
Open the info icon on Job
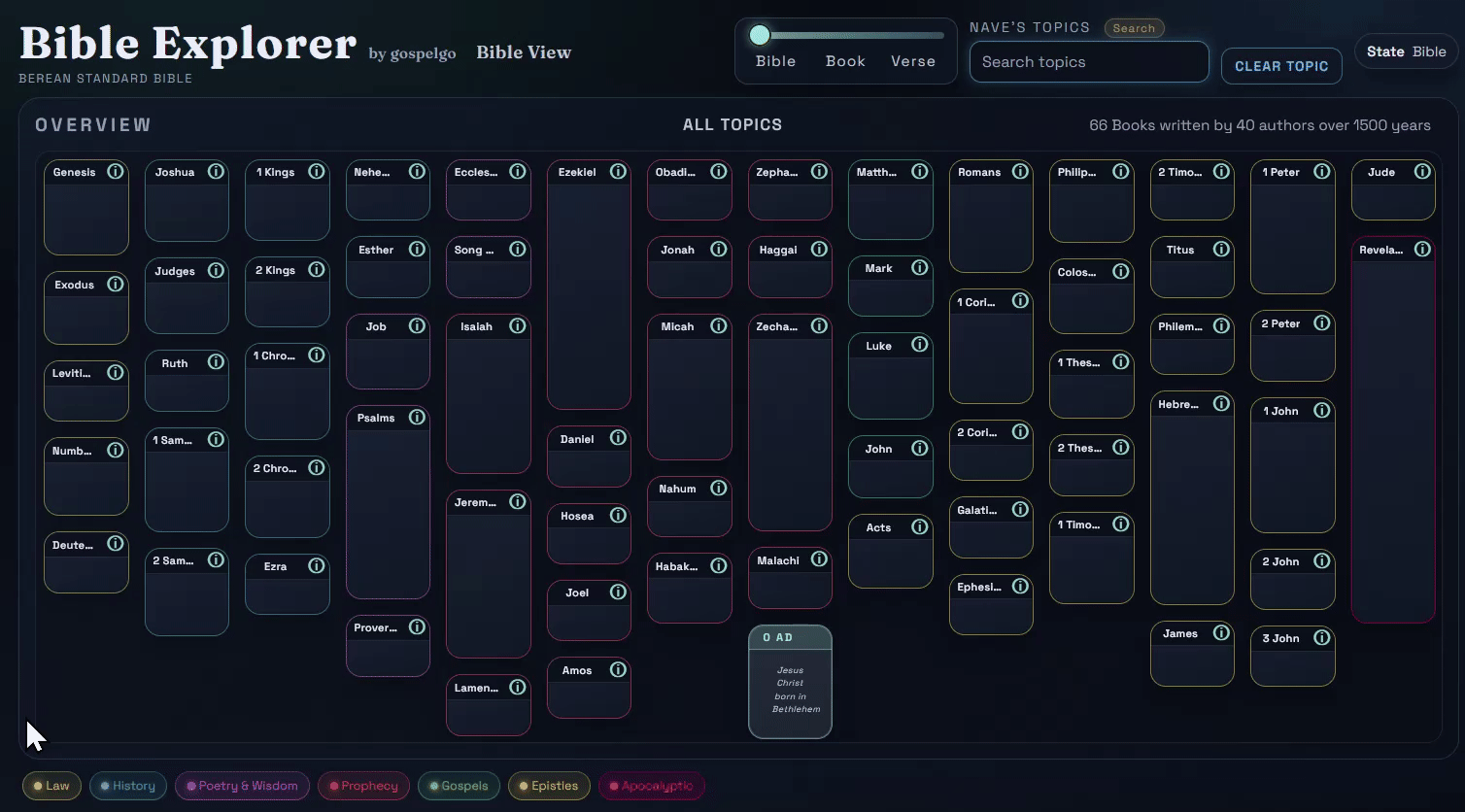[x=417, y=326]
